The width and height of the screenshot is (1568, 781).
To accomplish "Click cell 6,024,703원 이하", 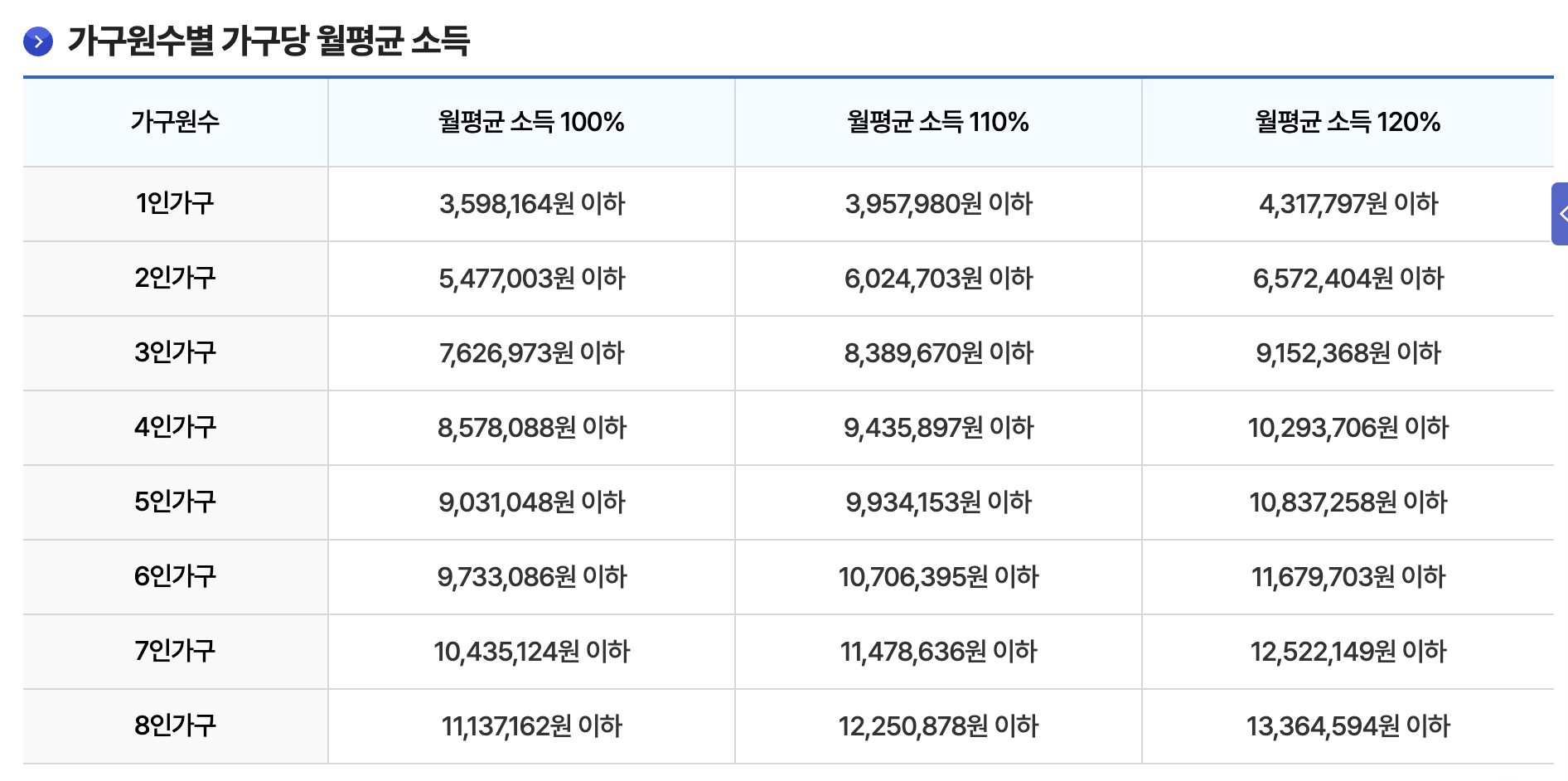I will tap(938, 279).
